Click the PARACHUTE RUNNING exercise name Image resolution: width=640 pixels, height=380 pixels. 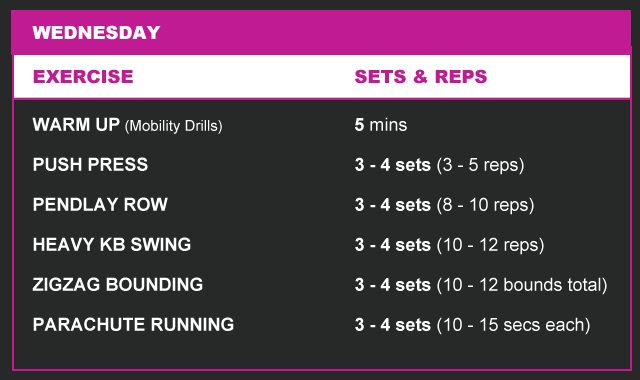[133, 324]
